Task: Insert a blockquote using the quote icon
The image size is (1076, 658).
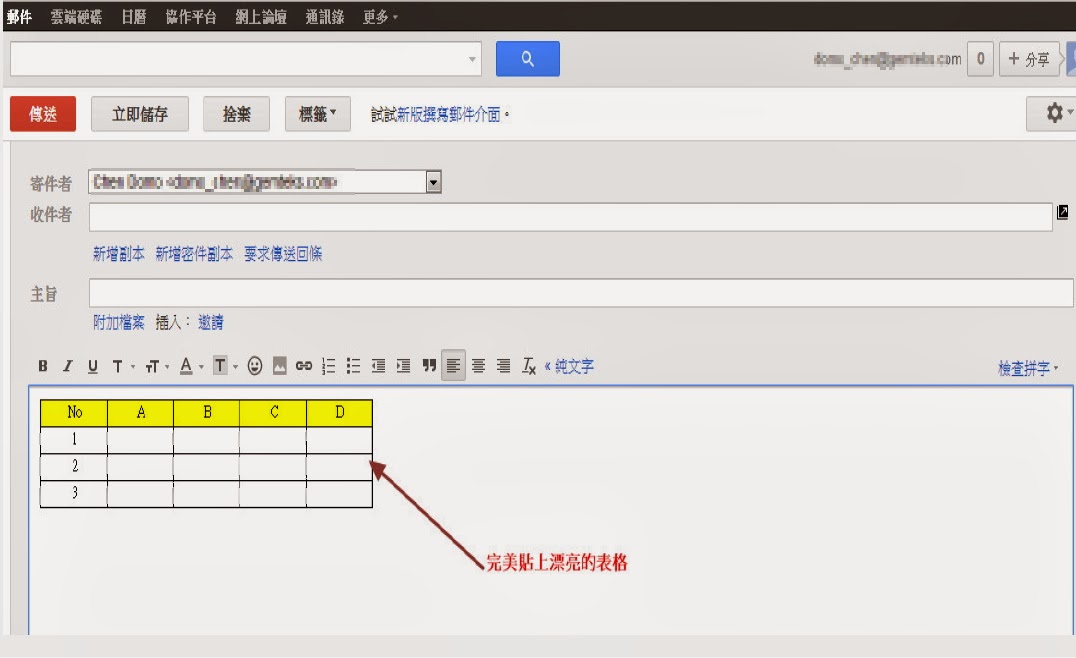Action: (428, 365)
